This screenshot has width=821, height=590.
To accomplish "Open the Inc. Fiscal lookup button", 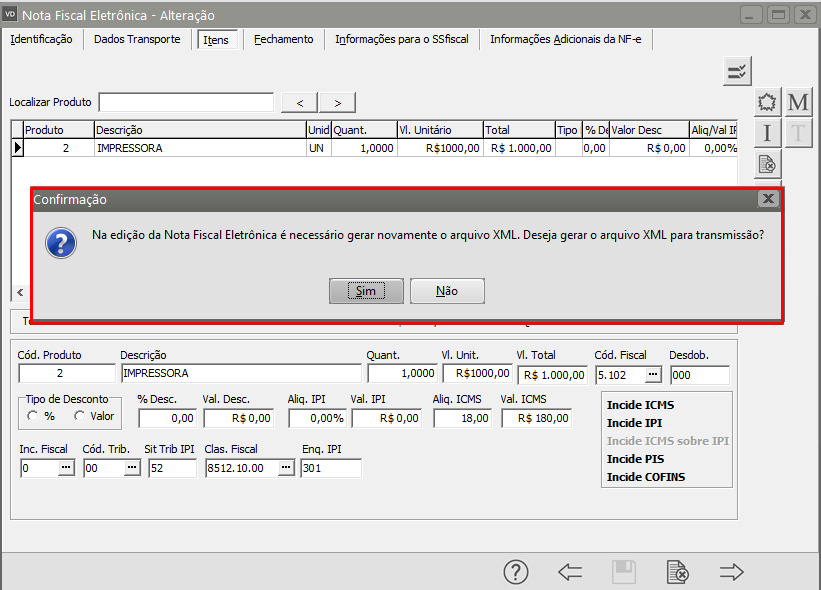I will click(x=65, y=468).
